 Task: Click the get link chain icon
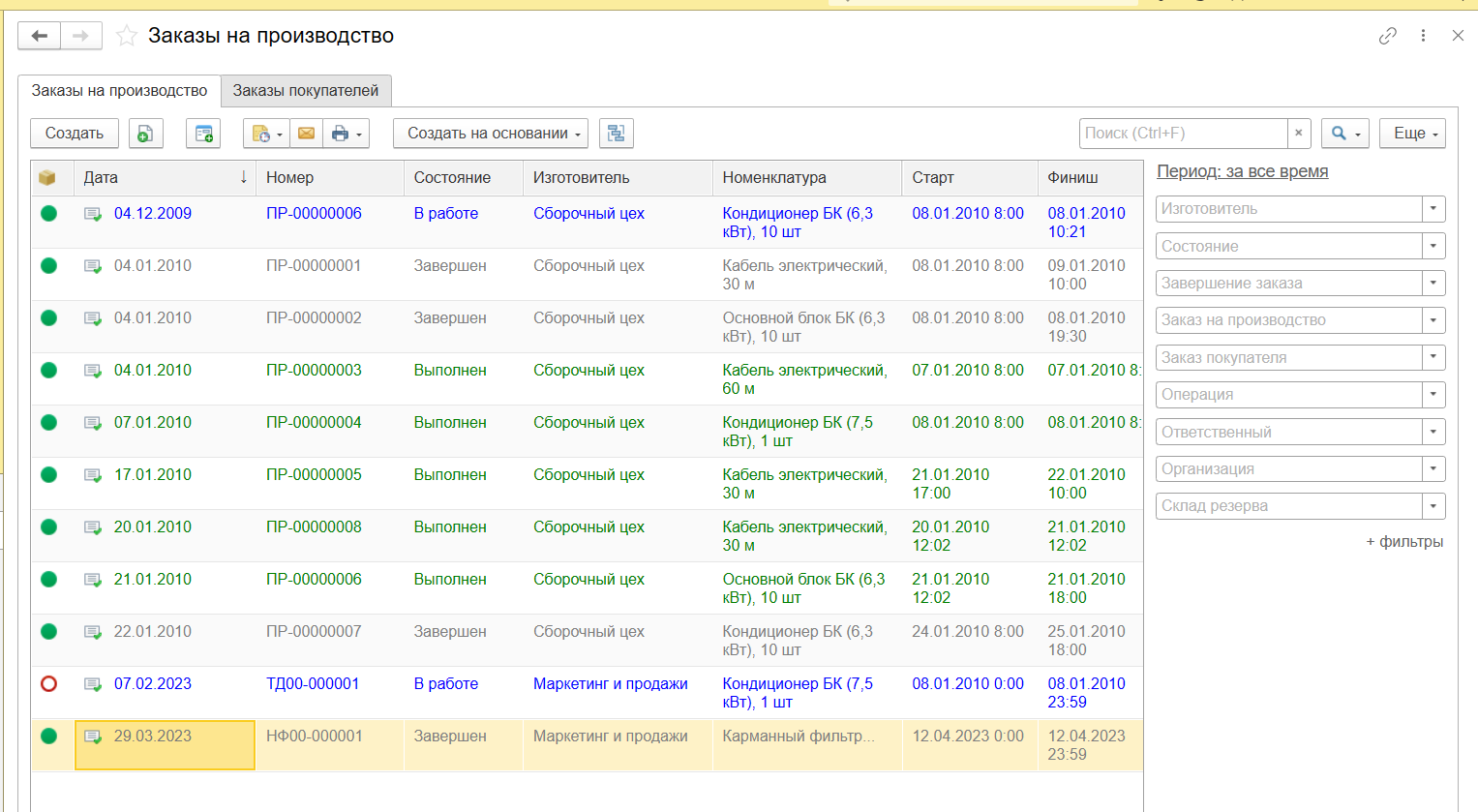click(x=1387, y=36)
